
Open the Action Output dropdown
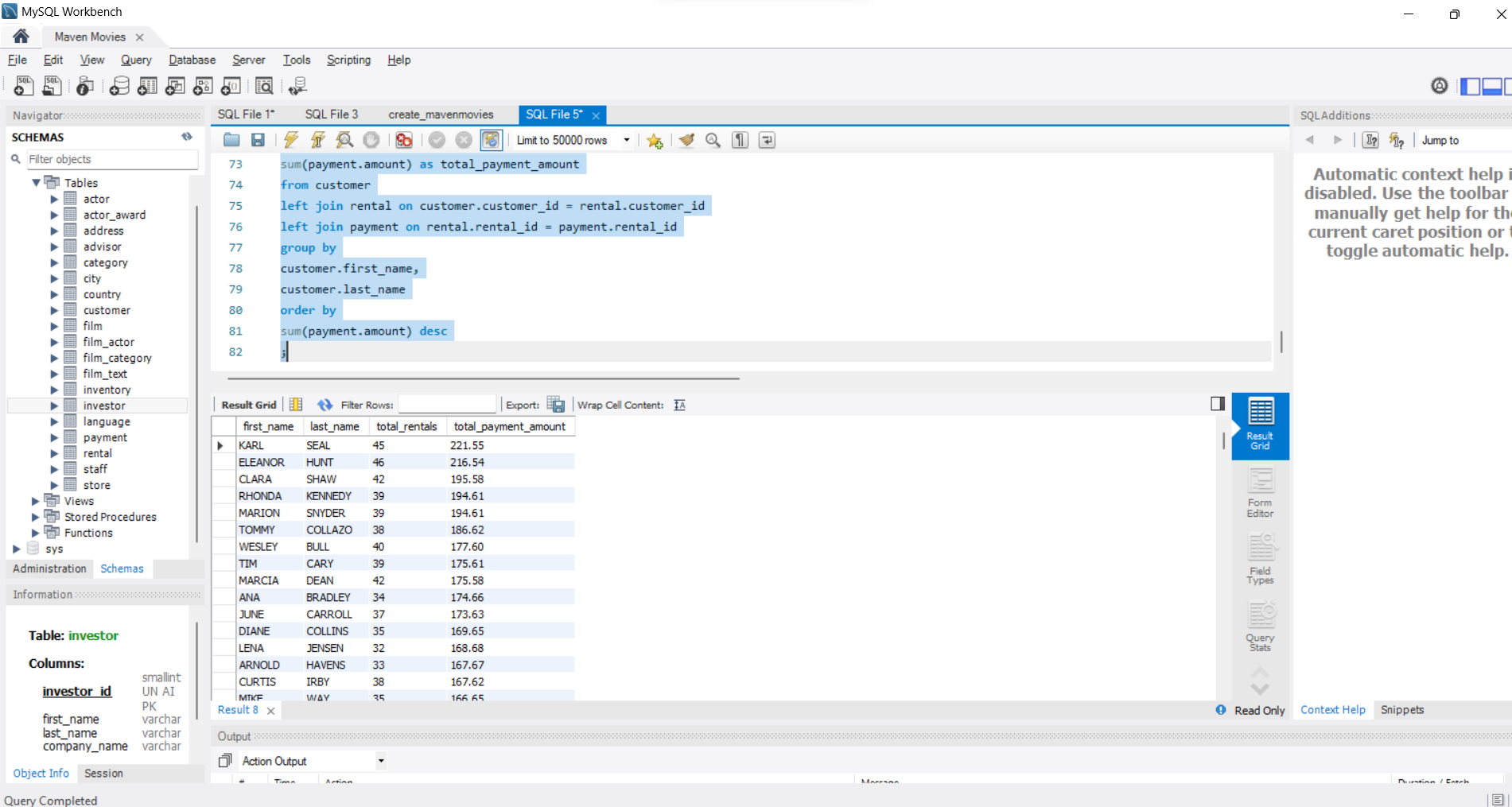[381, 761]
